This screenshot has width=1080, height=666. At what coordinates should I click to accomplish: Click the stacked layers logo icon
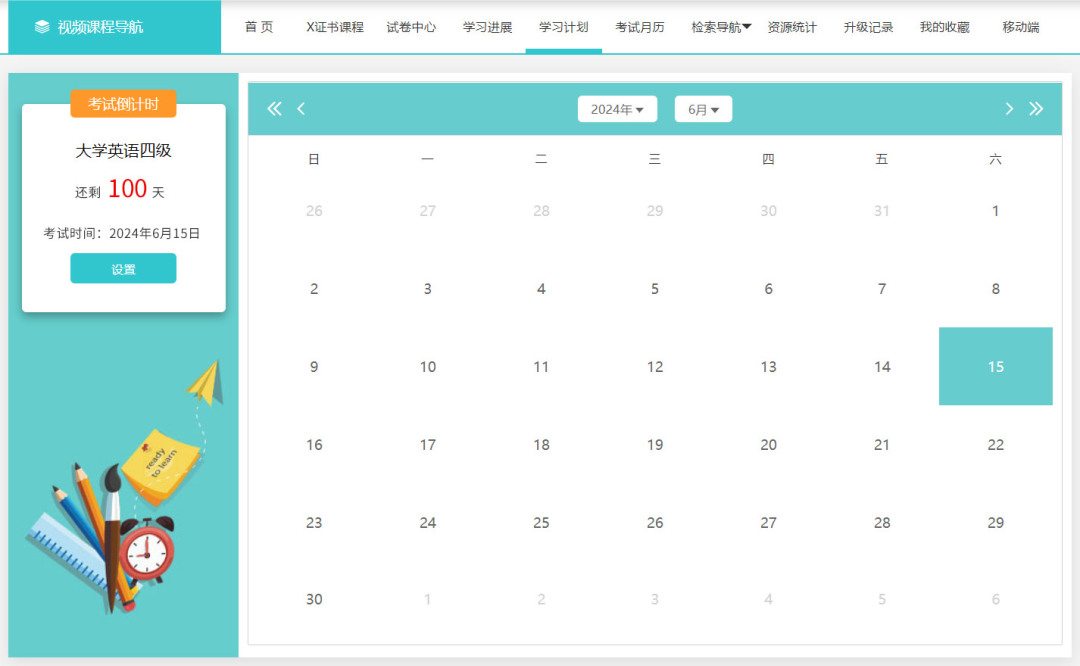pos(42,27)
